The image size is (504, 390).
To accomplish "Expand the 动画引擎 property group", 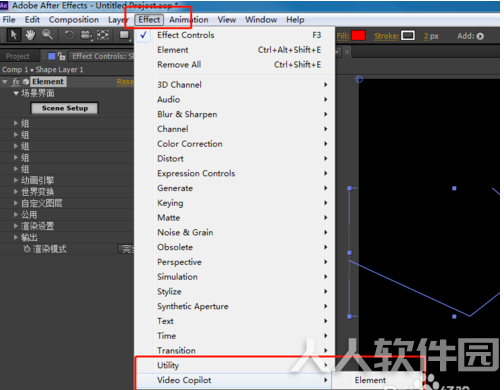I will tap(16, 180).
